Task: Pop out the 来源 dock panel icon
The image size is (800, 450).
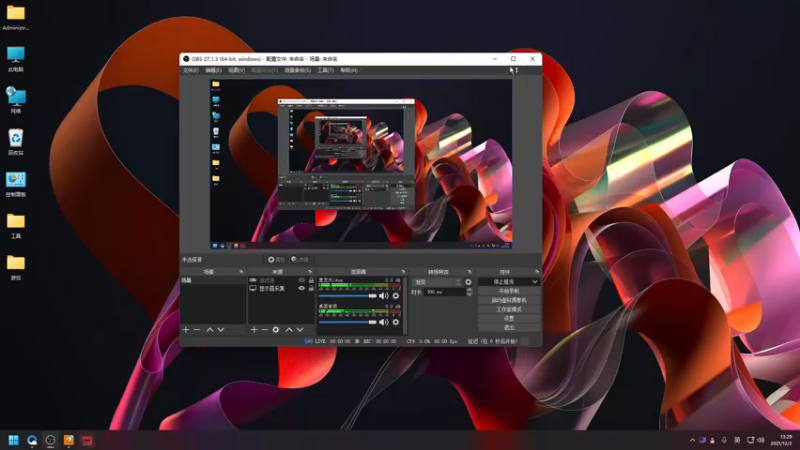Action: [x=310, y=272]
